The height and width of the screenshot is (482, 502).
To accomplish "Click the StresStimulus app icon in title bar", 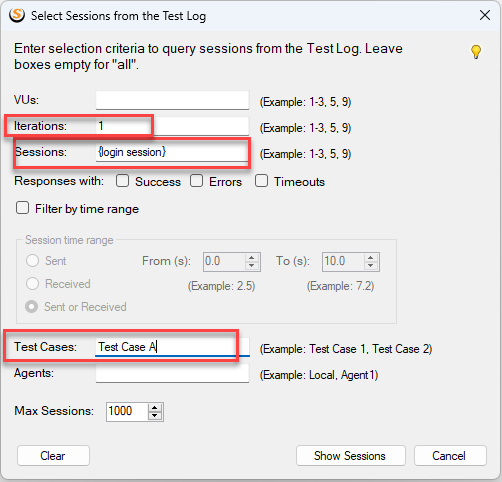I will 17,15.
